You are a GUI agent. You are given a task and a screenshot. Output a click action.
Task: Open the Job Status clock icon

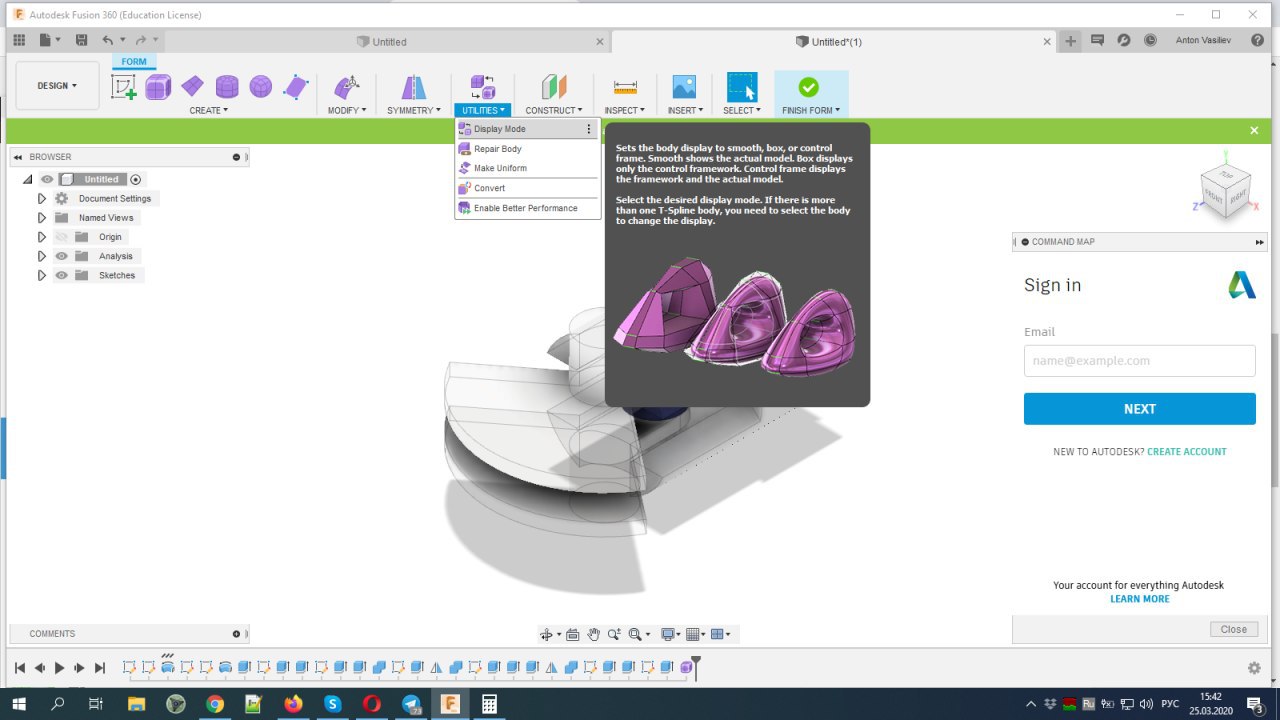point(1150,41)
